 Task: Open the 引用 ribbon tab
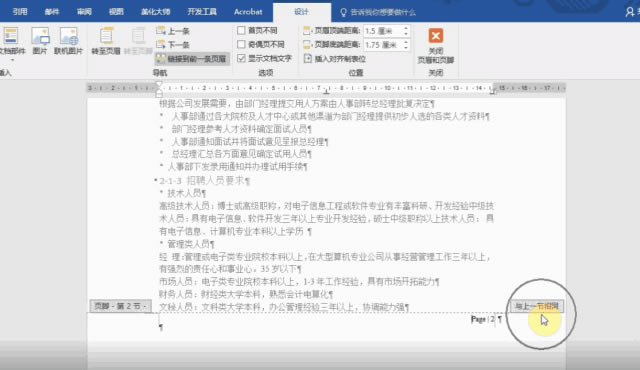(20, 12)
